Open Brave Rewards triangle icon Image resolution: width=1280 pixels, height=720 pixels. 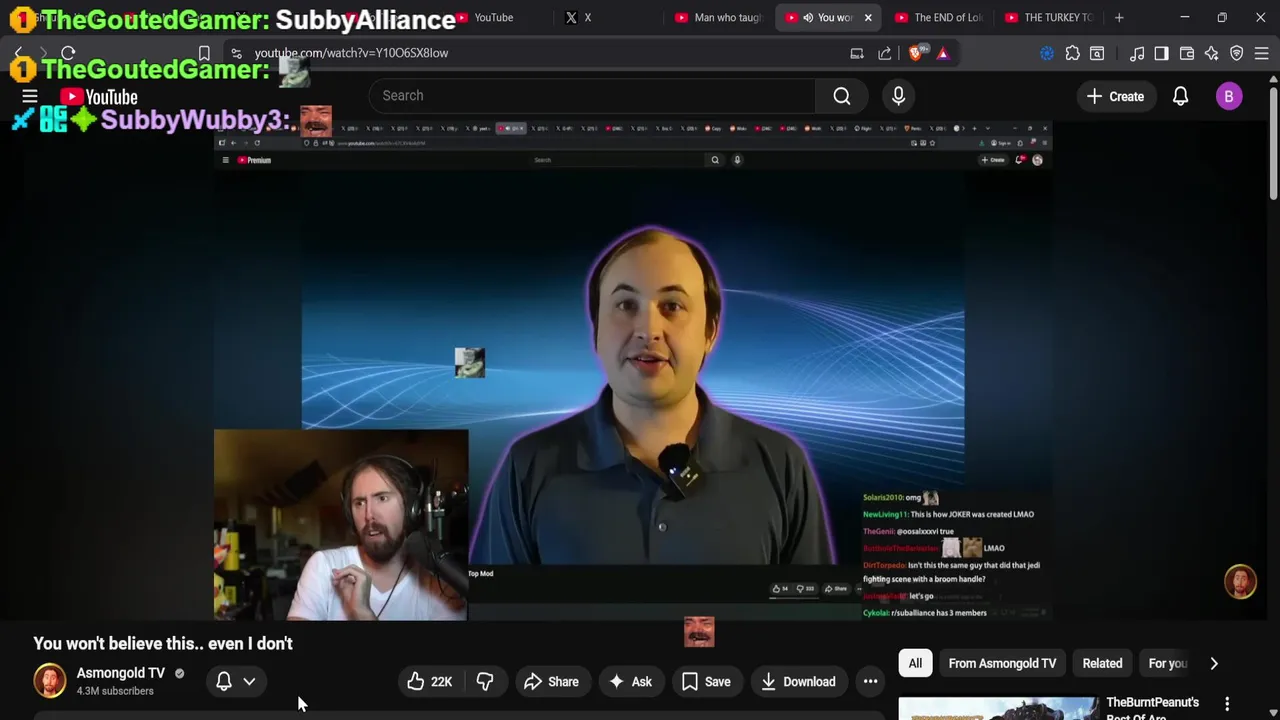(x=943, y=53)
